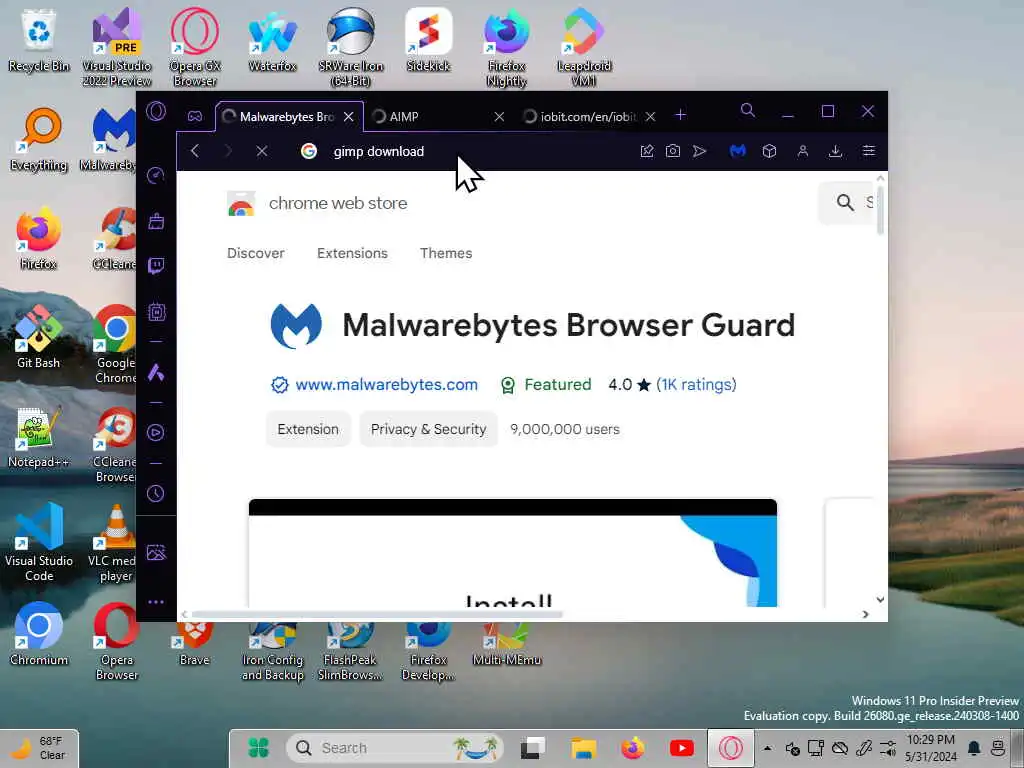Open the Discover section
The width and height of the screenshot is (1024, 768).
(x=255, y=253)
